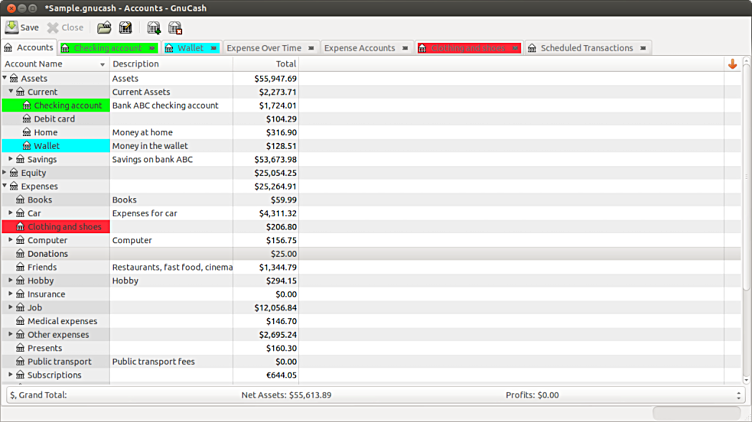
Task: Expand the Car expenses row
Action: [11, 213]
